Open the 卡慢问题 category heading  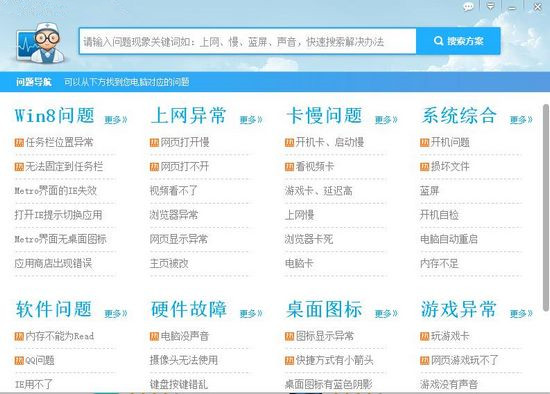point(324,116)
